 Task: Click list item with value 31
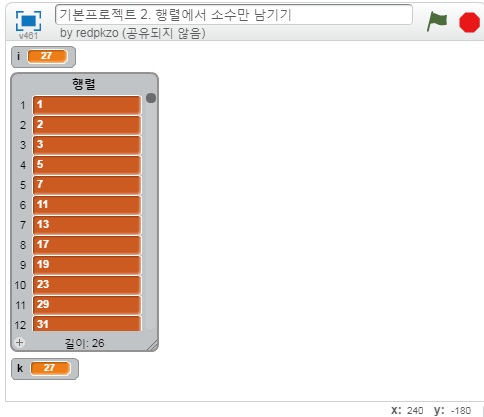pos(87,323)
